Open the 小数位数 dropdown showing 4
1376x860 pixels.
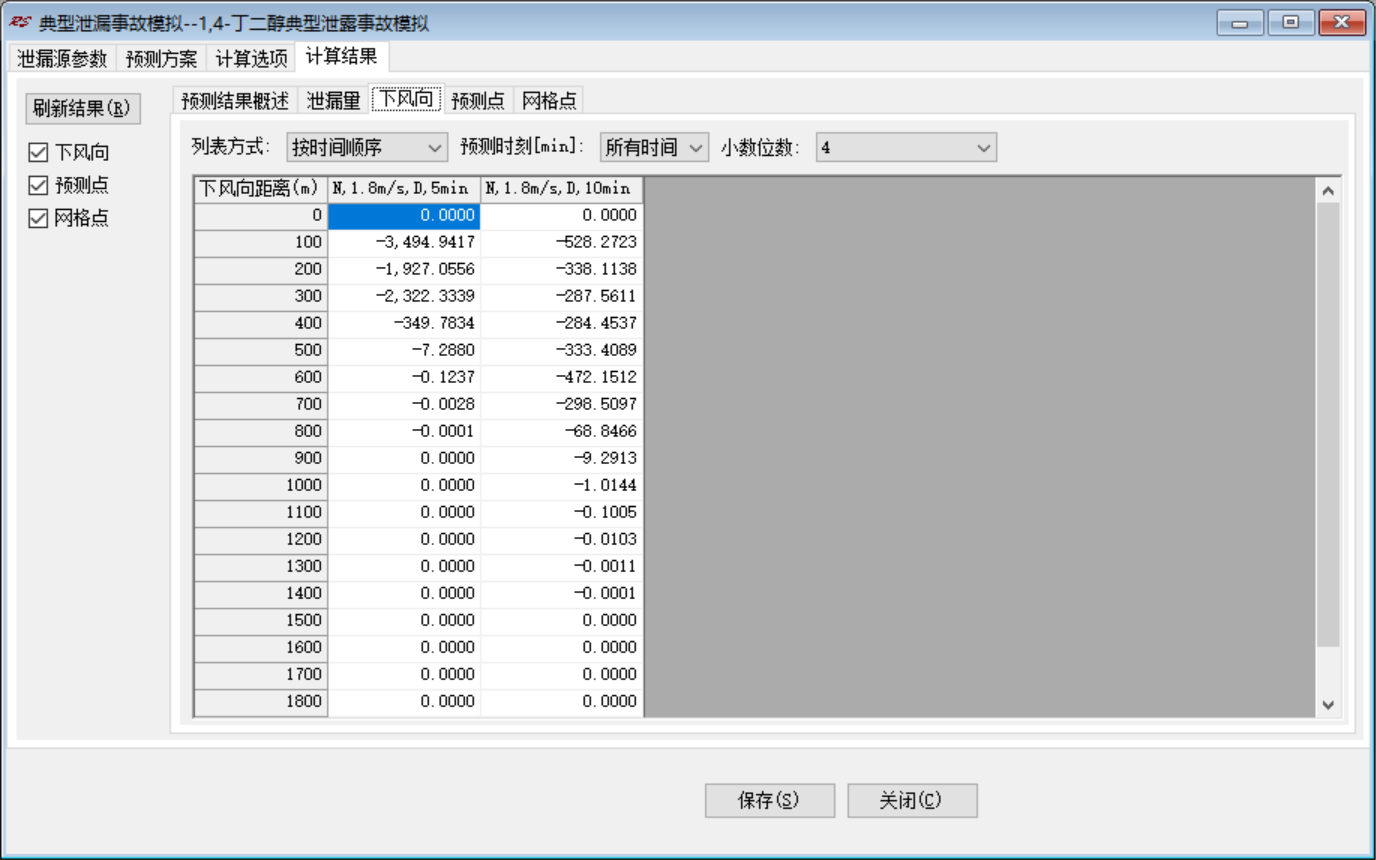(906, 148)
